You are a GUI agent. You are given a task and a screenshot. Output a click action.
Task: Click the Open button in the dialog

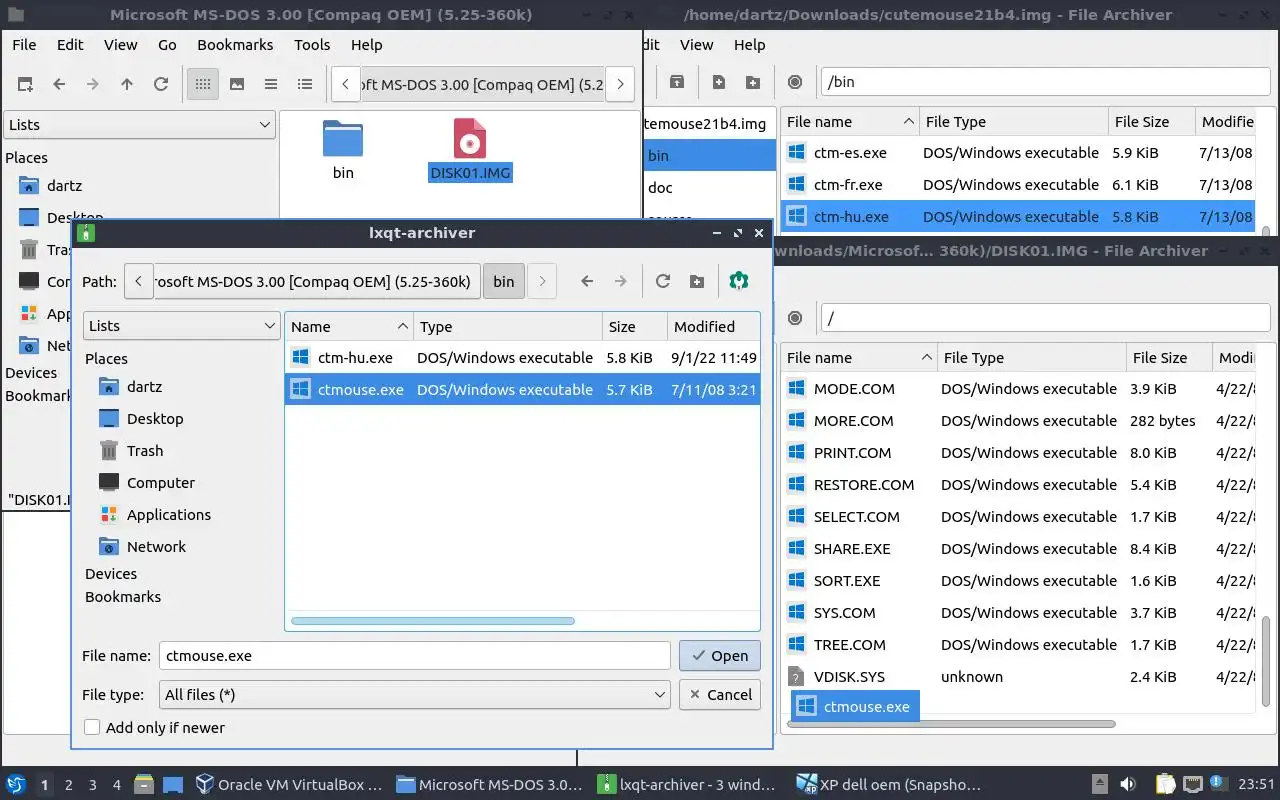coord(720,656)
